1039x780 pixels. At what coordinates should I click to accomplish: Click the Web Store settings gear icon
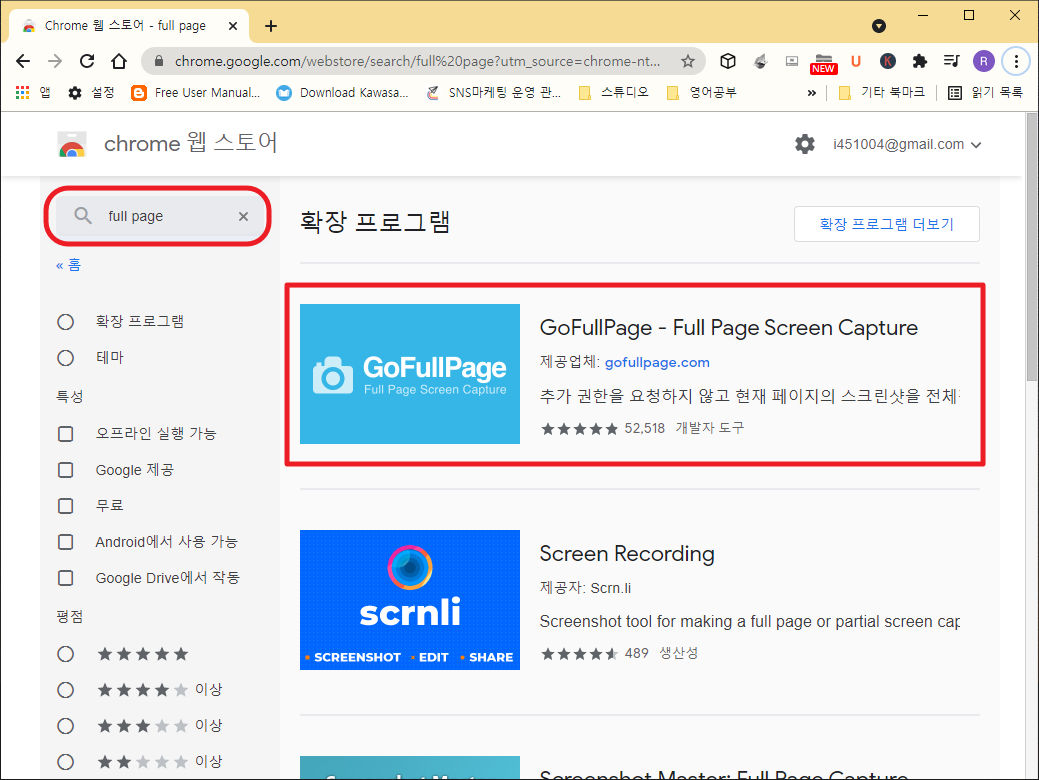point(805,143)
